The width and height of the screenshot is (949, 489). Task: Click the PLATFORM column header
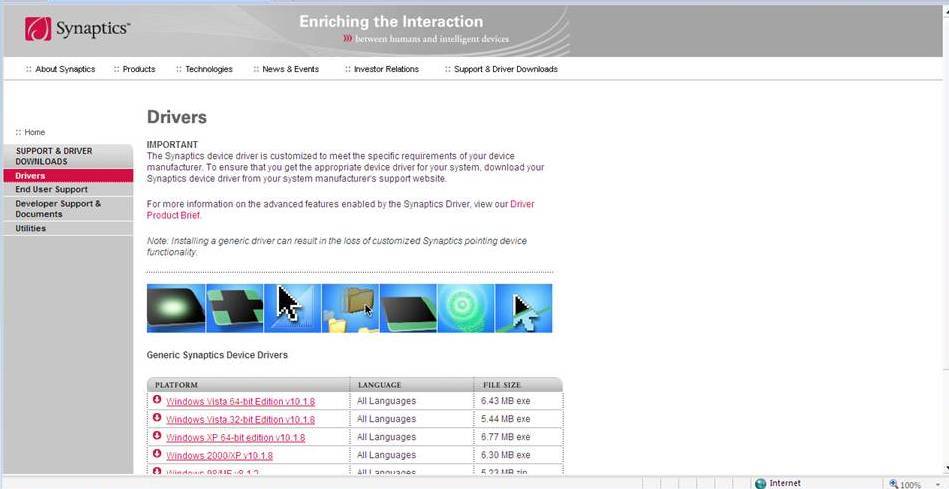click(x=176, y=385)
